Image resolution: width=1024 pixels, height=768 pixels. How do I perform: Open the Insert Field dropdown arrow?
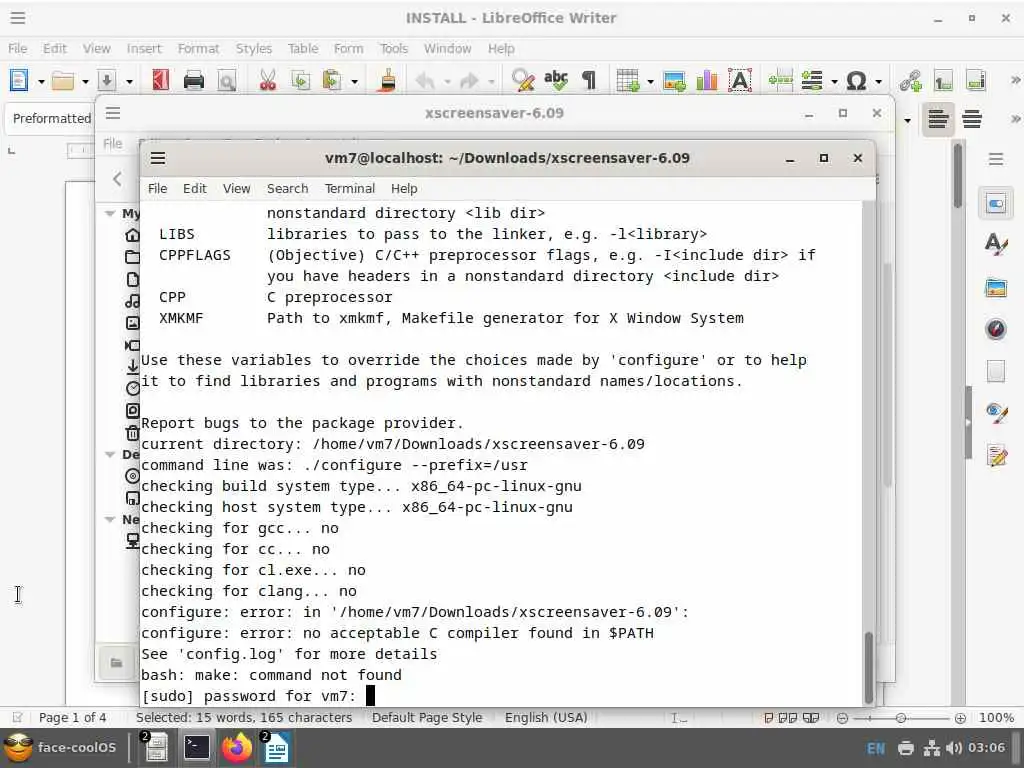[x=835, y=82]
